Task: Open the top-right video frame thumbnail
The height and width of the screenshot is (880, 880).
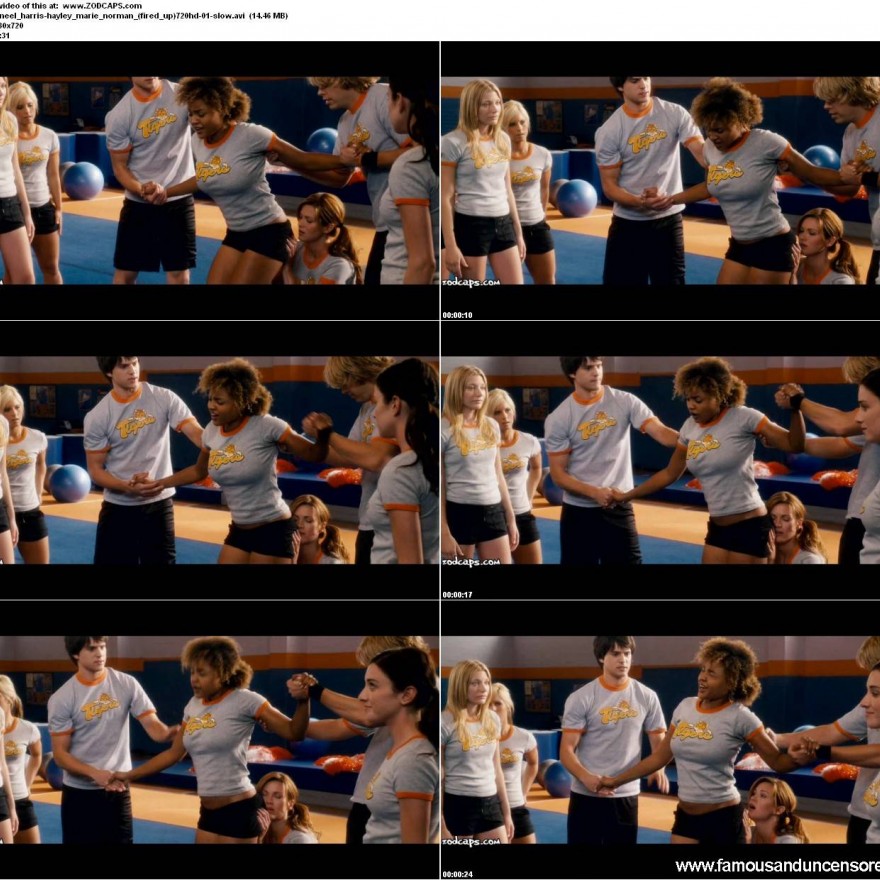Action: coord(660,180)
